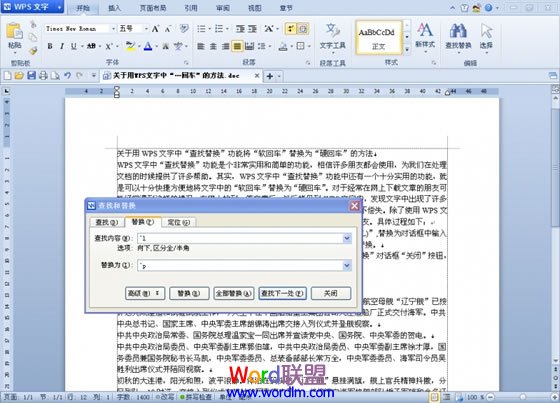560x403 pixels.
Task: Click the strikethrough AB icon
Action: pyautogui.click(x=91, y=46)
